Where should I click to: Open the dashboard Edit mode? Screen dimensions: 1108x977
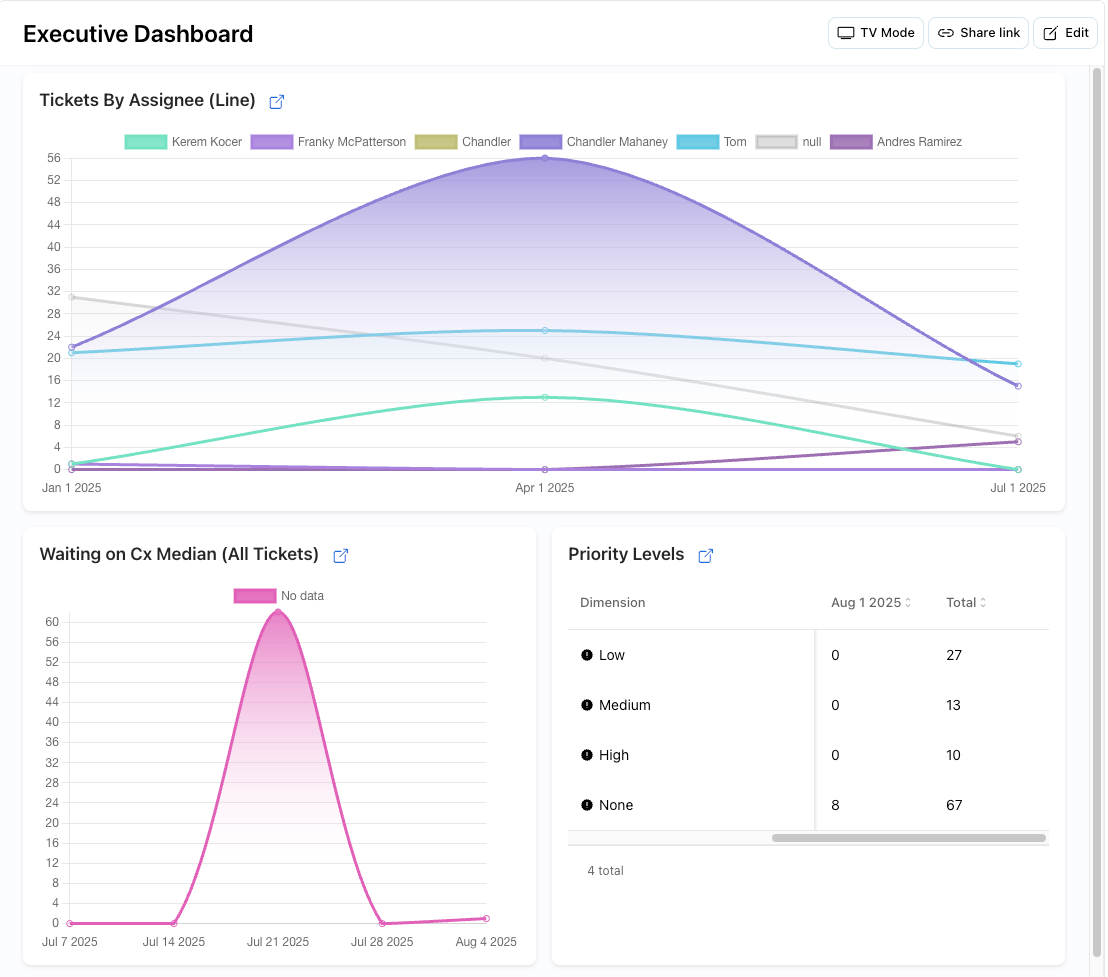(1064, 32)
